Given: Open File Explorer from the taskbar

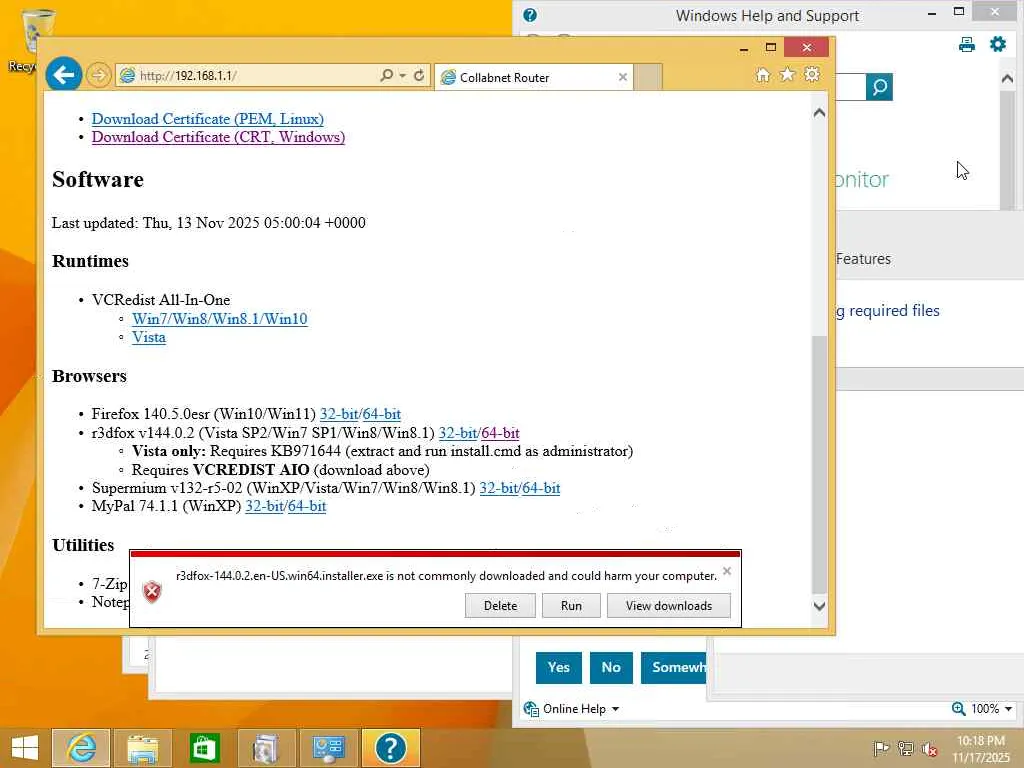Looking at the screenshot, I should tap(142, 748).
